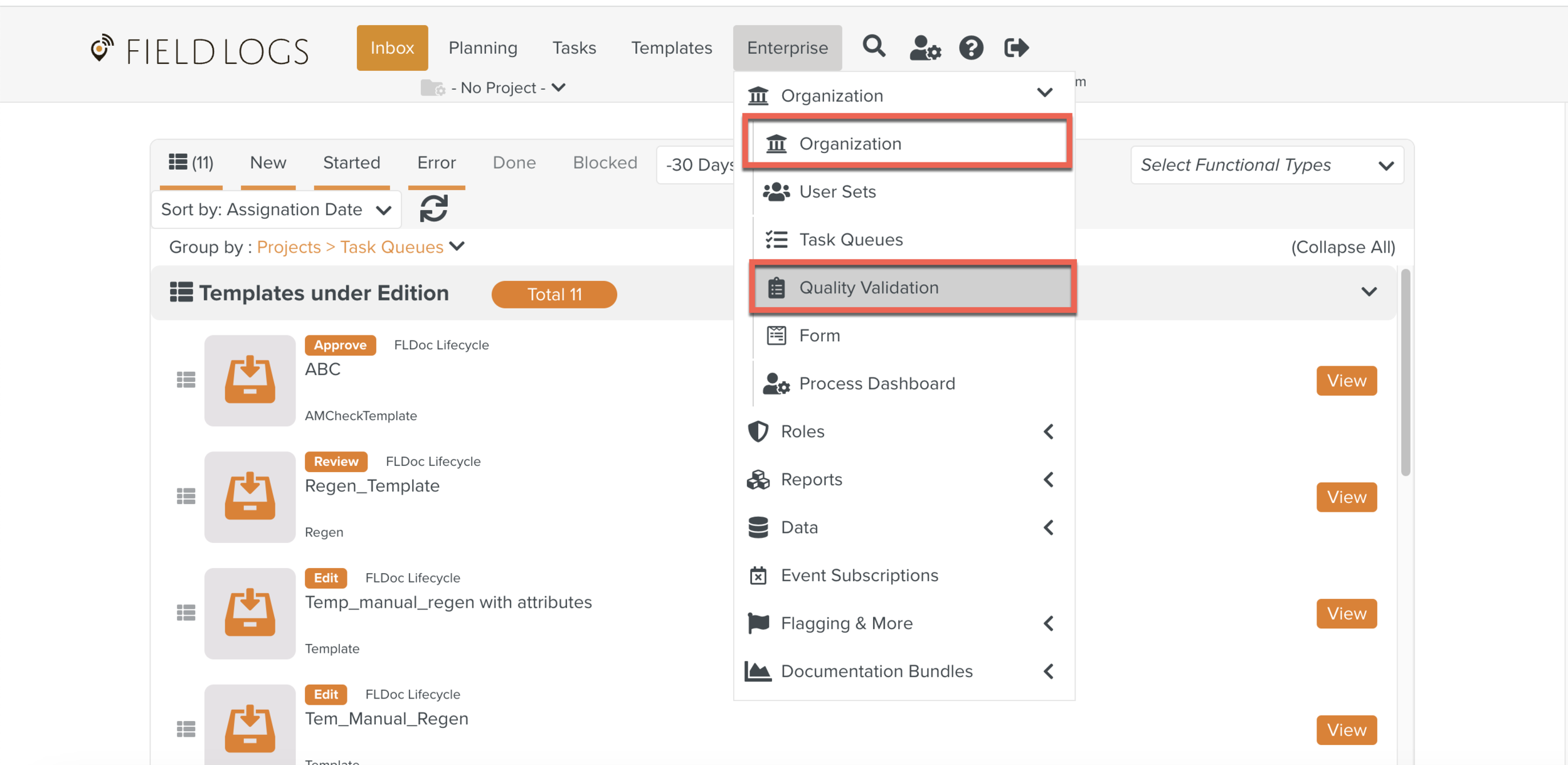Open Select Functional Types dropdown
Image resolution: width=1568 pixels, height=765 pixels.
click(x=1266, y=165)
